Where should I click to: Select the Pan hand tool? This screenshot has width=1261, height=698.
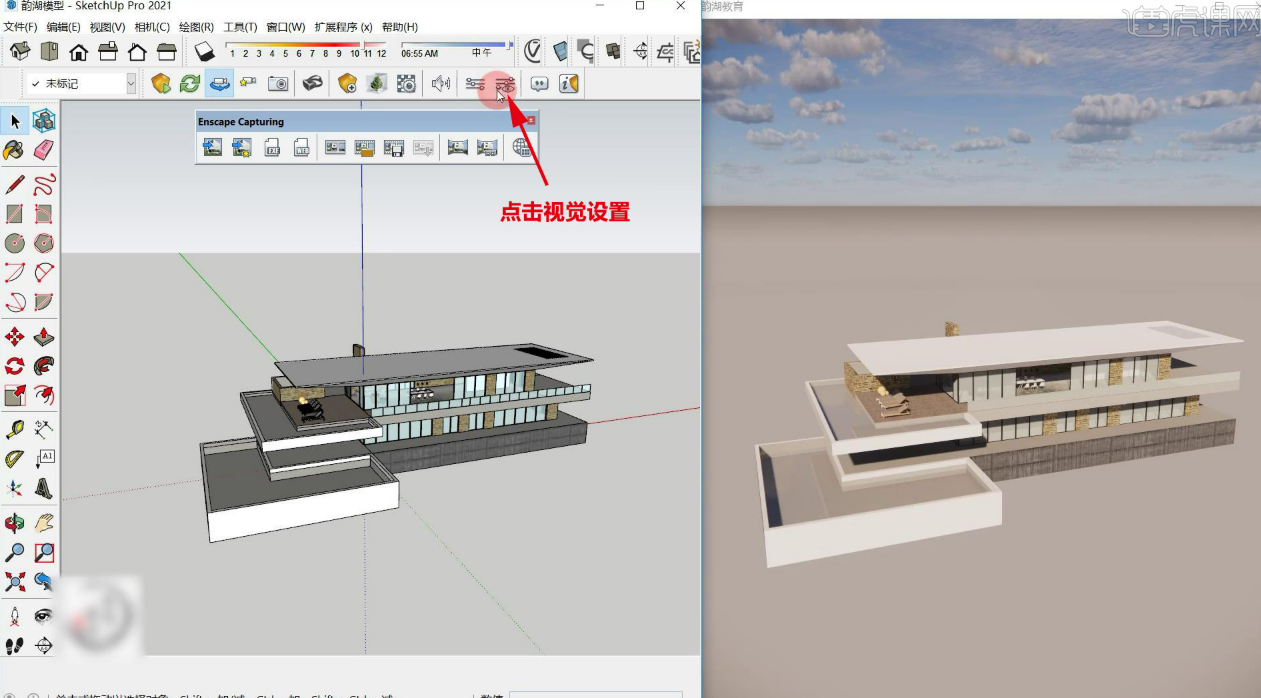click(x=44, y=523)
